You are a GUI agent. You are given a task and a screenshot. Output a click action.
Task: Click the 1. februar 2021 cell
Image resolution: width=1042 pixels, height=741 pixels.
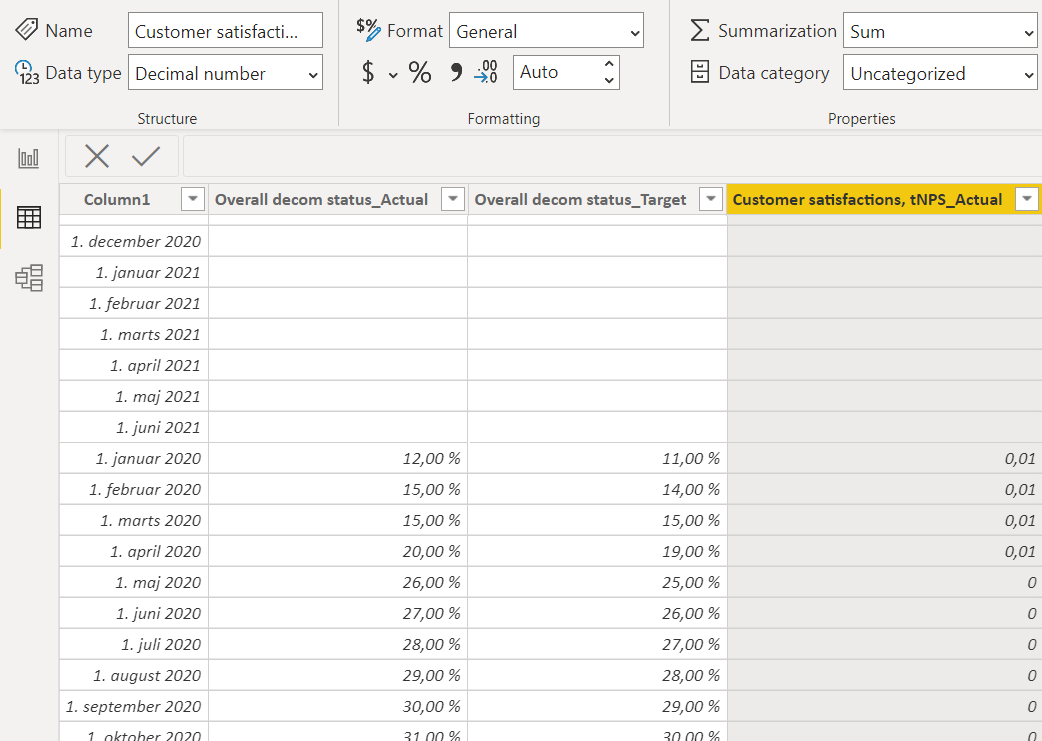coord(134,303)
